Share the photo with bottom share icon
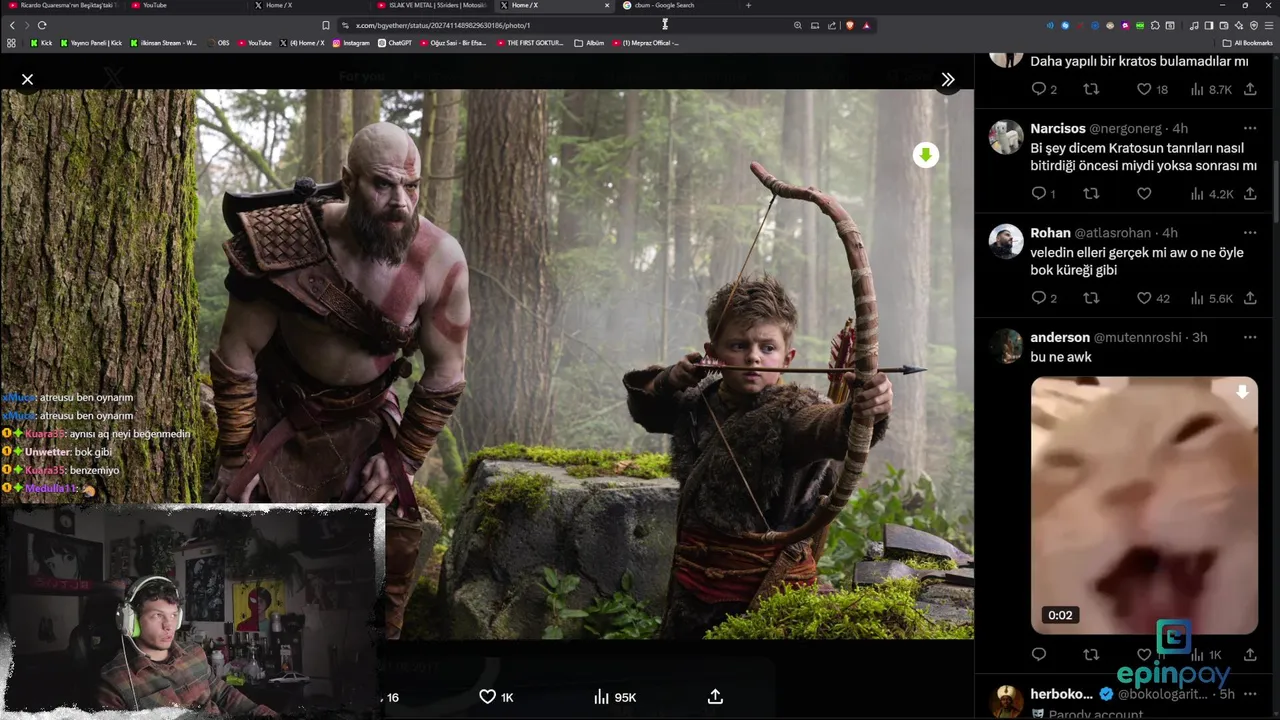This screenshot has width=1280, height=720. pos(715,697)
